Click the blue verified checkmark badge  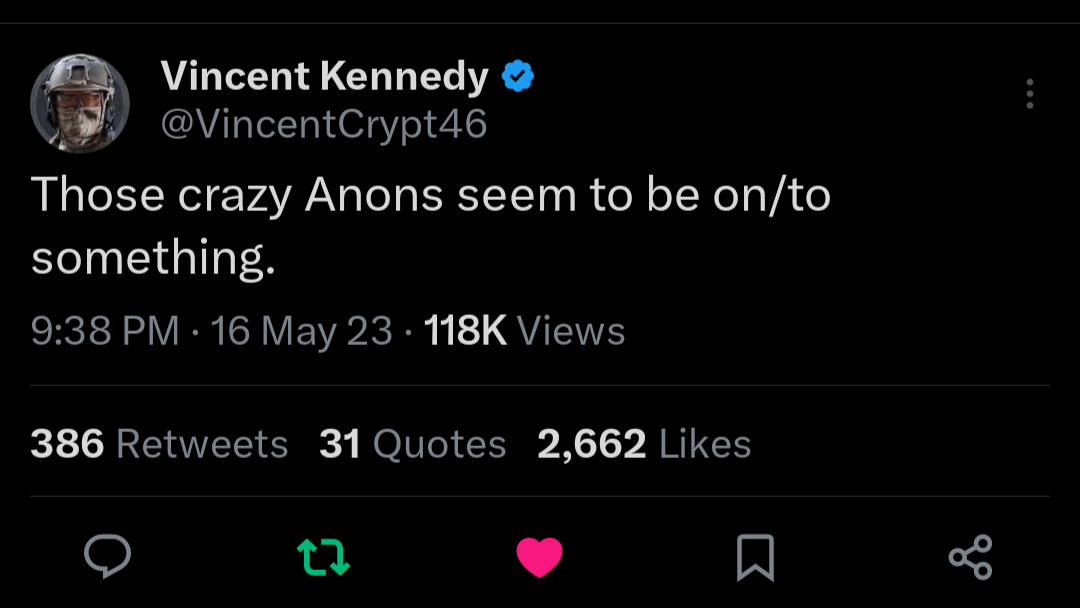[517, 76]
